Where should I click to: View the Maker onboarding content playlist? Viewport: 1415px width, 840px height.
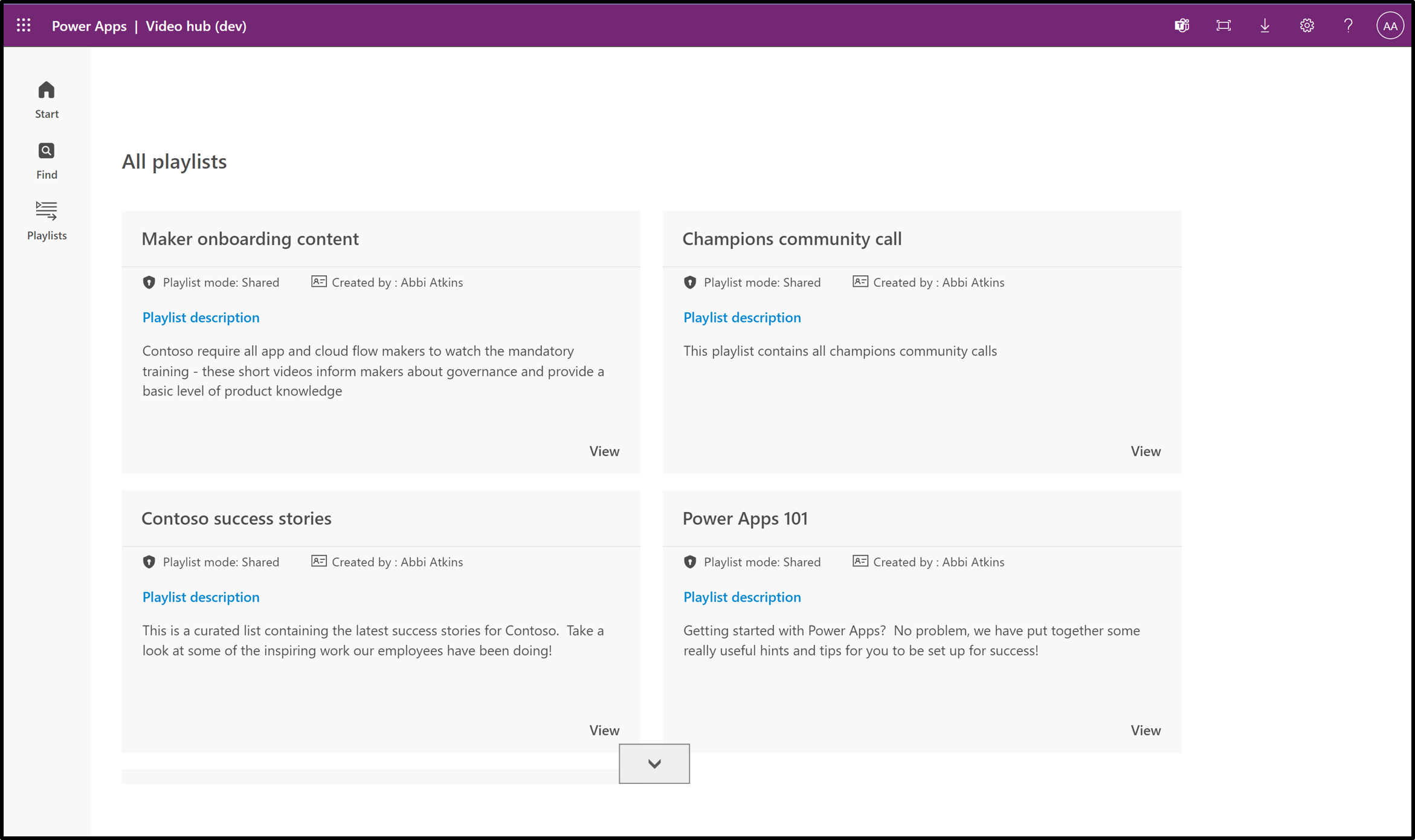(604, 450)
